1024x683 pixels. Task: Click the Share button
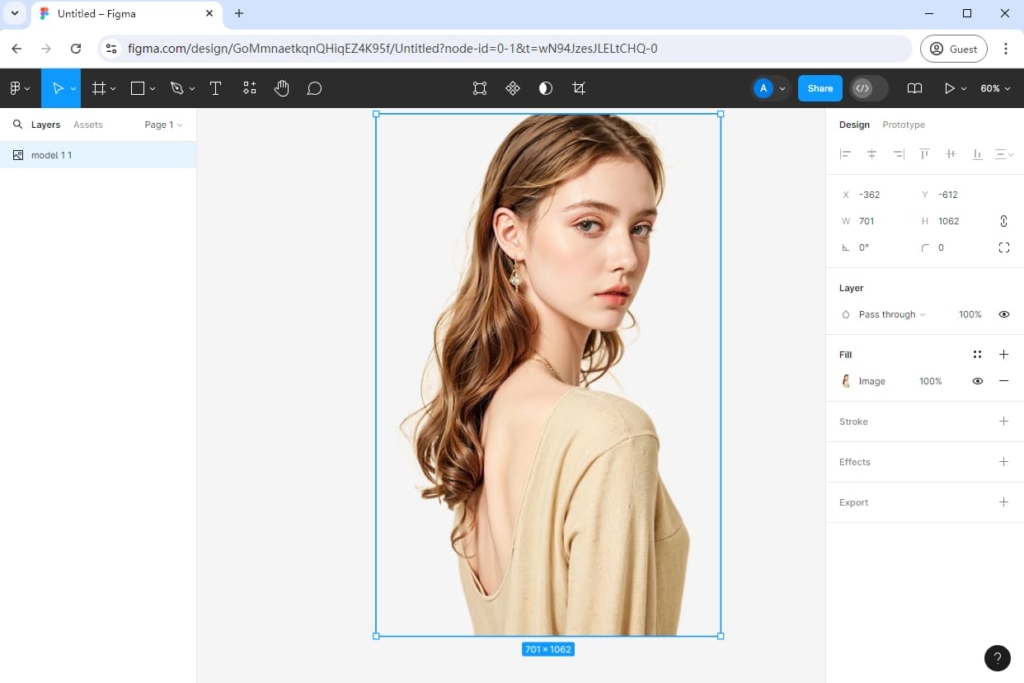pyautogui.click(x=819, y=88)
